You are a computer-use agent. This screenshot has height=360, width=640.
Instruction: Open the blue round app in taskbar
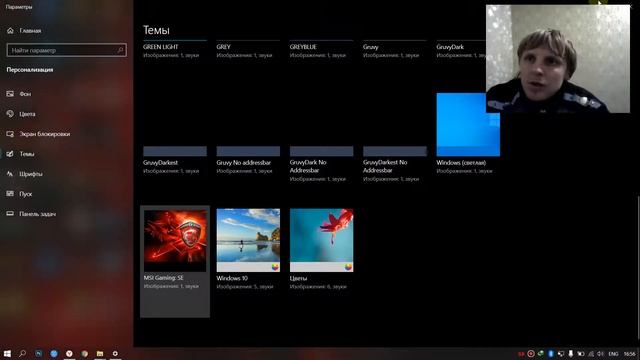click(54, 353)
